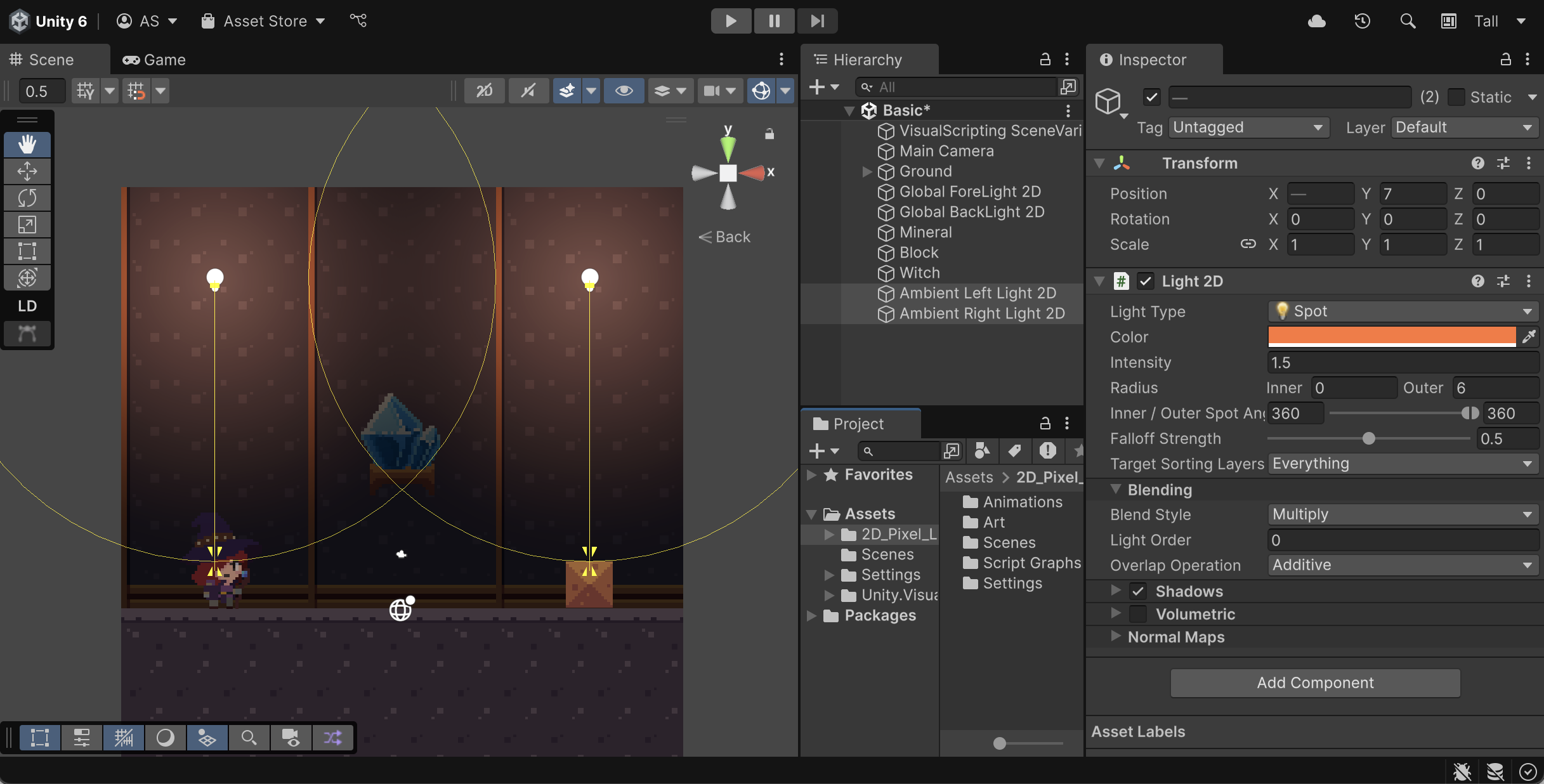1544x784 pixels.
Task: Click the Intensity input field
Action: tap(1402, 362)
